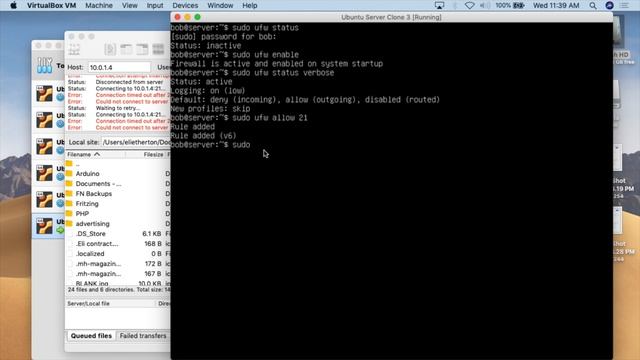Open the Notification Center icon

(625, 6)
